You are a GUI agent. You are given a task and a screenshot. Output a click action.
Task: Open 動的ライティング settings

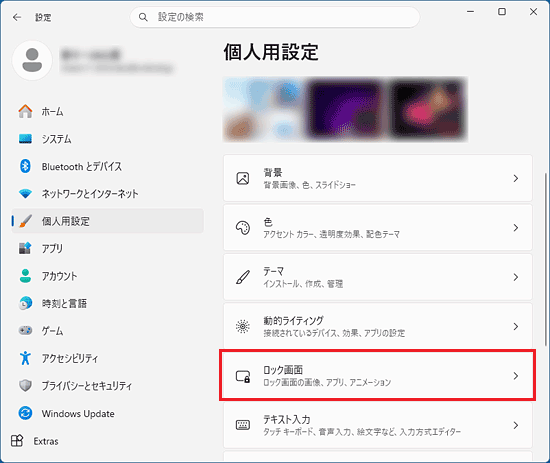pyautogui.click(x=378, y=326)
